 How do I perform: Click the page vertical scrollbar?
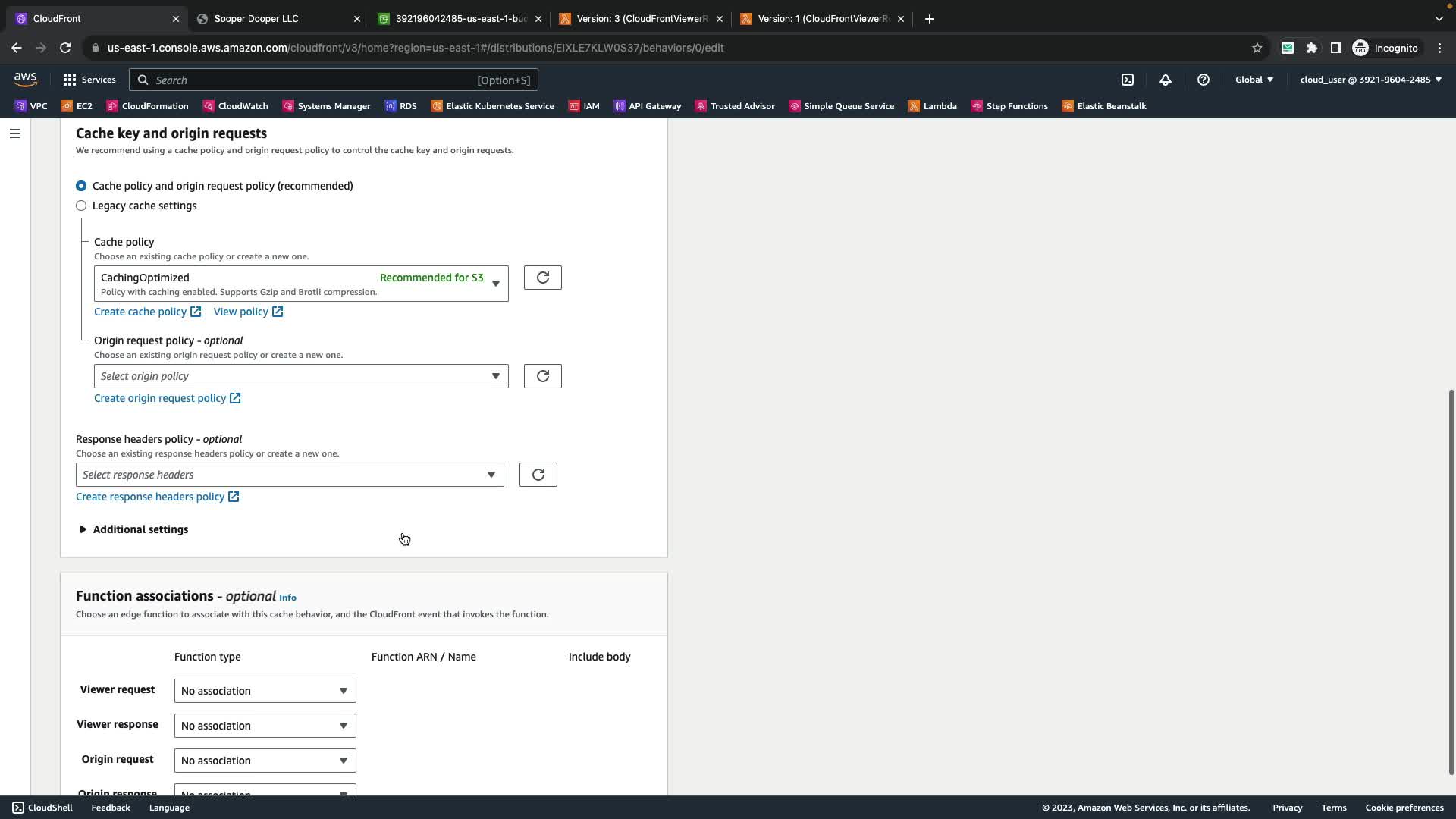pyautogui.click(x=1451, y=581)
